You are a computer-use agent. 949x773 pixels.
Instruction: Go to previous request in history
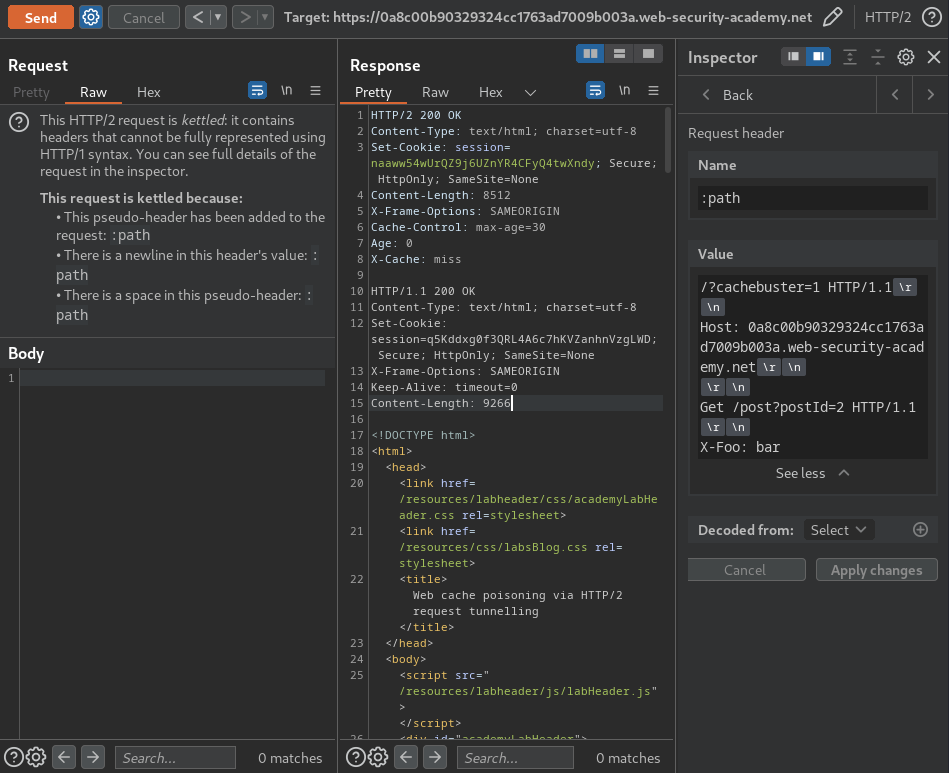click(197, 18)
